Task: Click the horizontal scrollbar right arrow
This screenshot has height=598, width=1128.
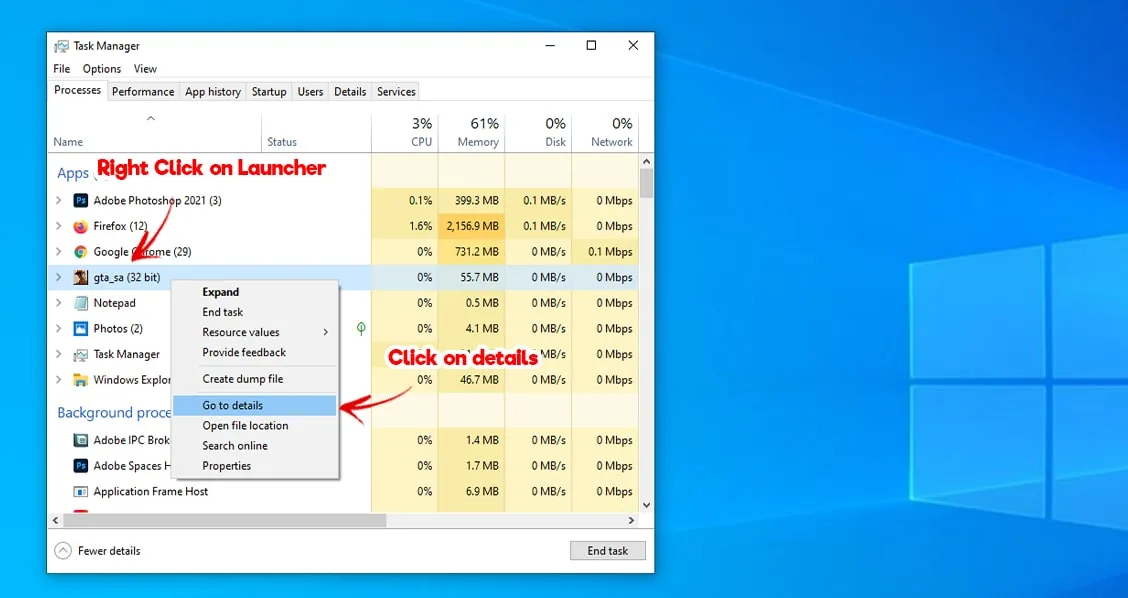Action: (632, 520)
